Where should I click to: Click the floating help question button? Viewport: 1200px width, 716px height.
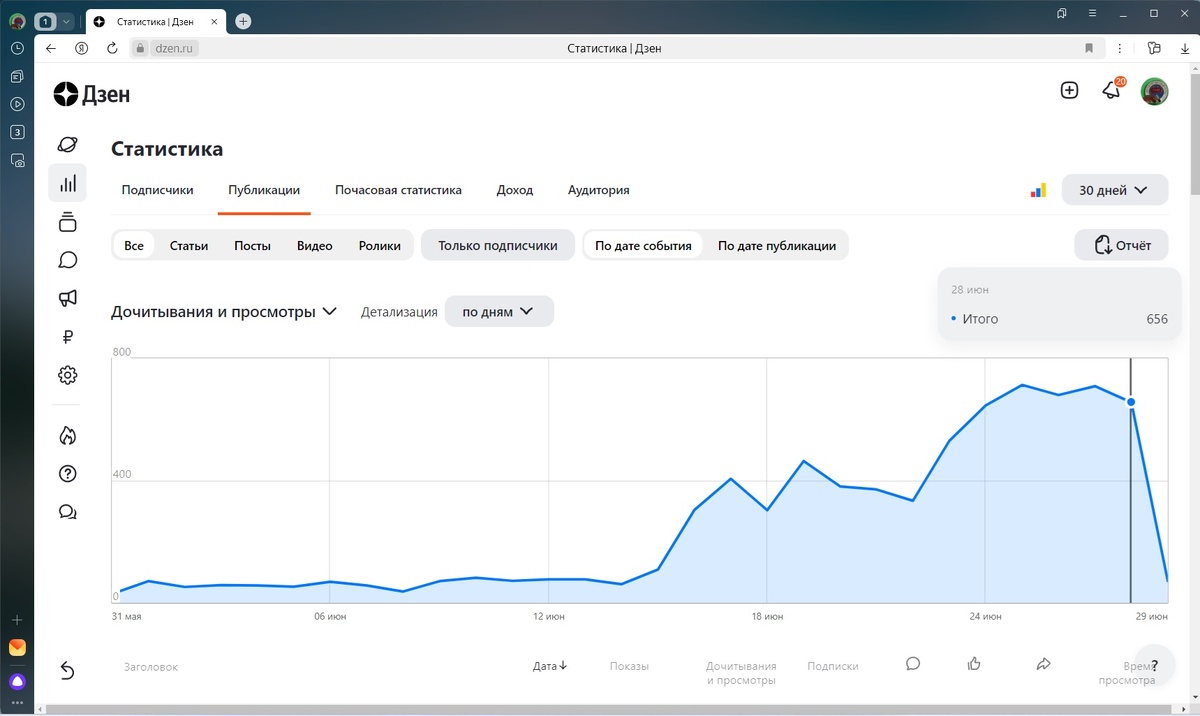coord(1155,664)
